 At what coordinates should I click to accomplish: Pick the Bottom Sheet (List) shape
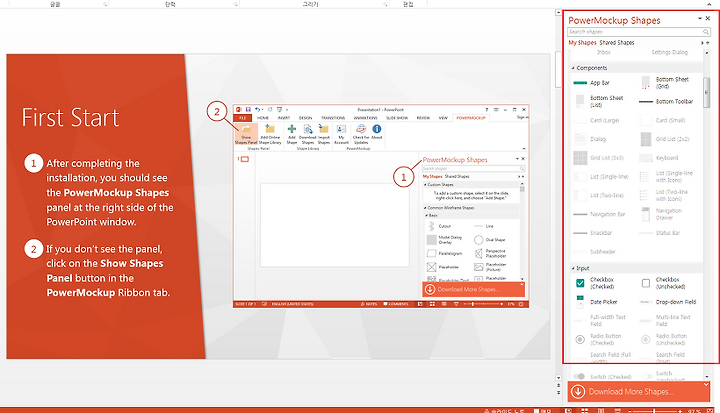(599, 102)
